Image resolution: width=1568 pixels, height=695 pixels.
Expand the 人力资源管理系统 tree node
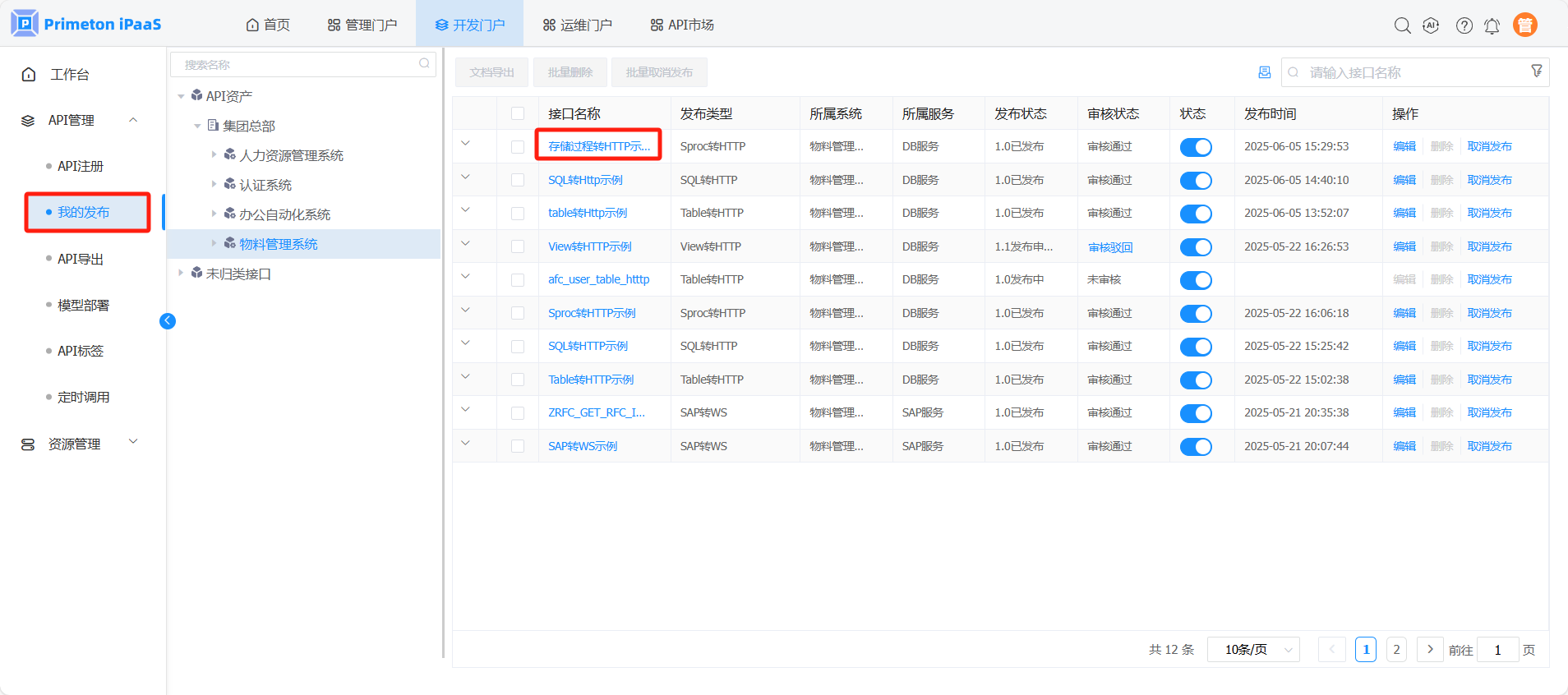pos(214,154)
